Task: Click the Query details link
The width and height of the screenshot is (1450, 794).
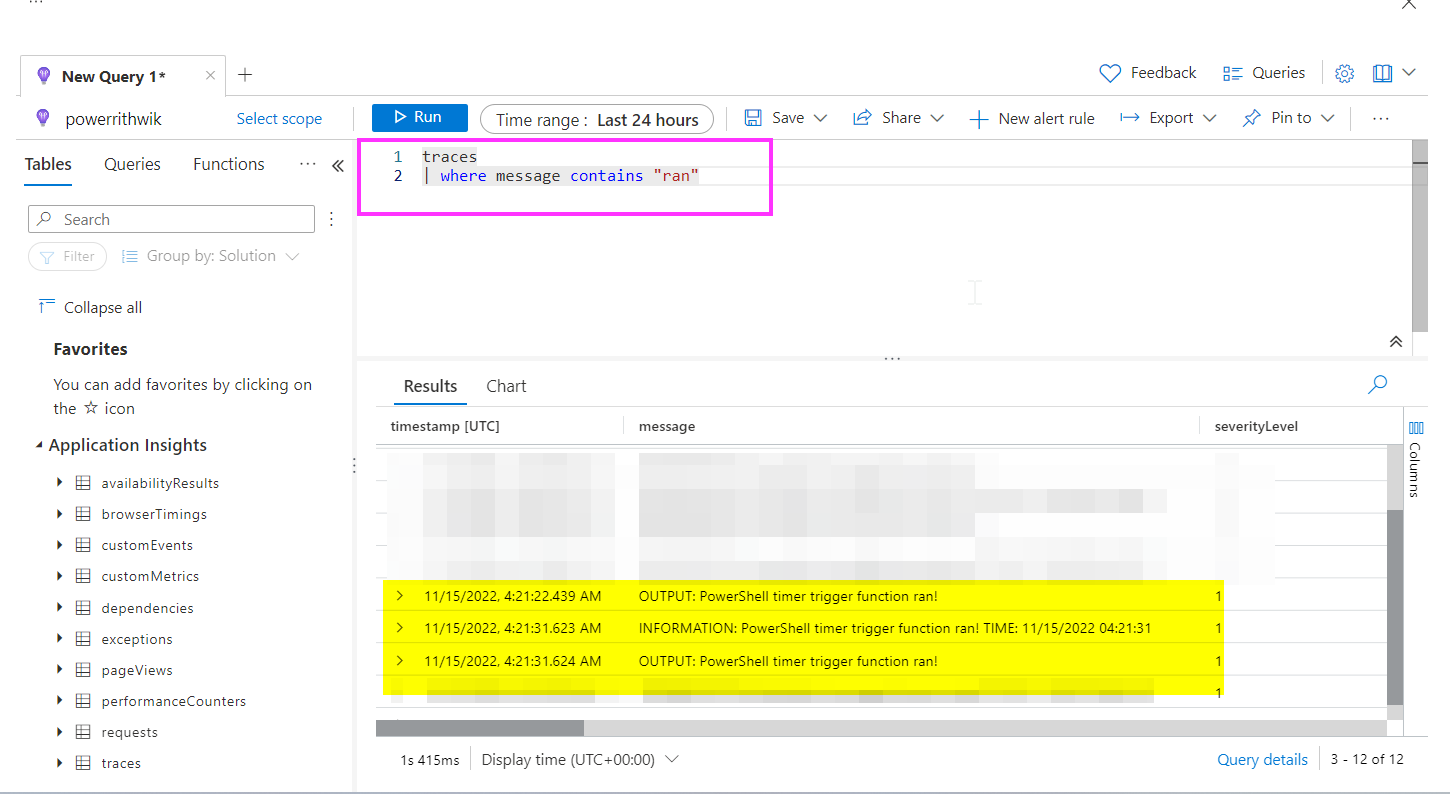Action: coord(1262,759)
